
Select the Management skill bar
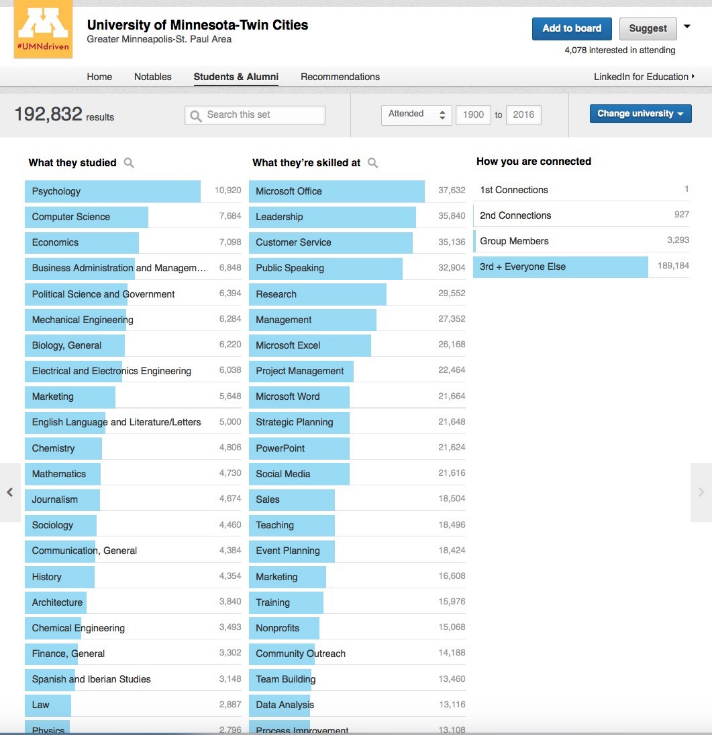[357, 320]
